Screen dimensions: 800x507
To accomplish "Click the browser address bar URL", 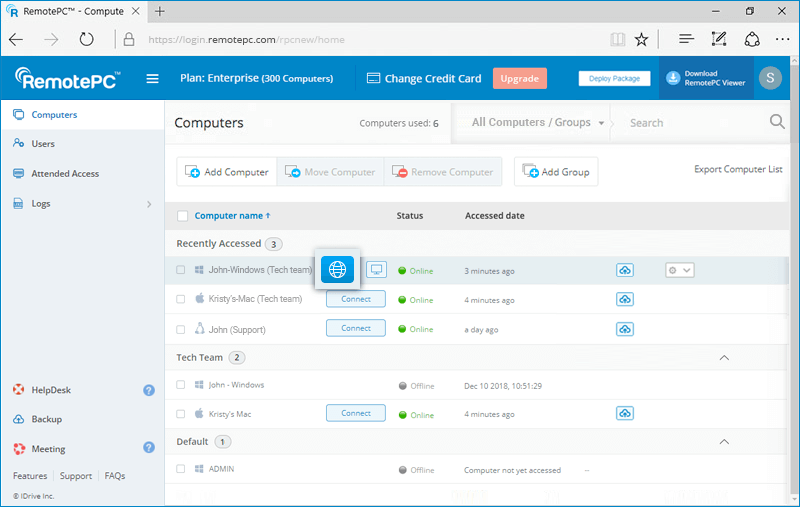I will tap(246, 39).
